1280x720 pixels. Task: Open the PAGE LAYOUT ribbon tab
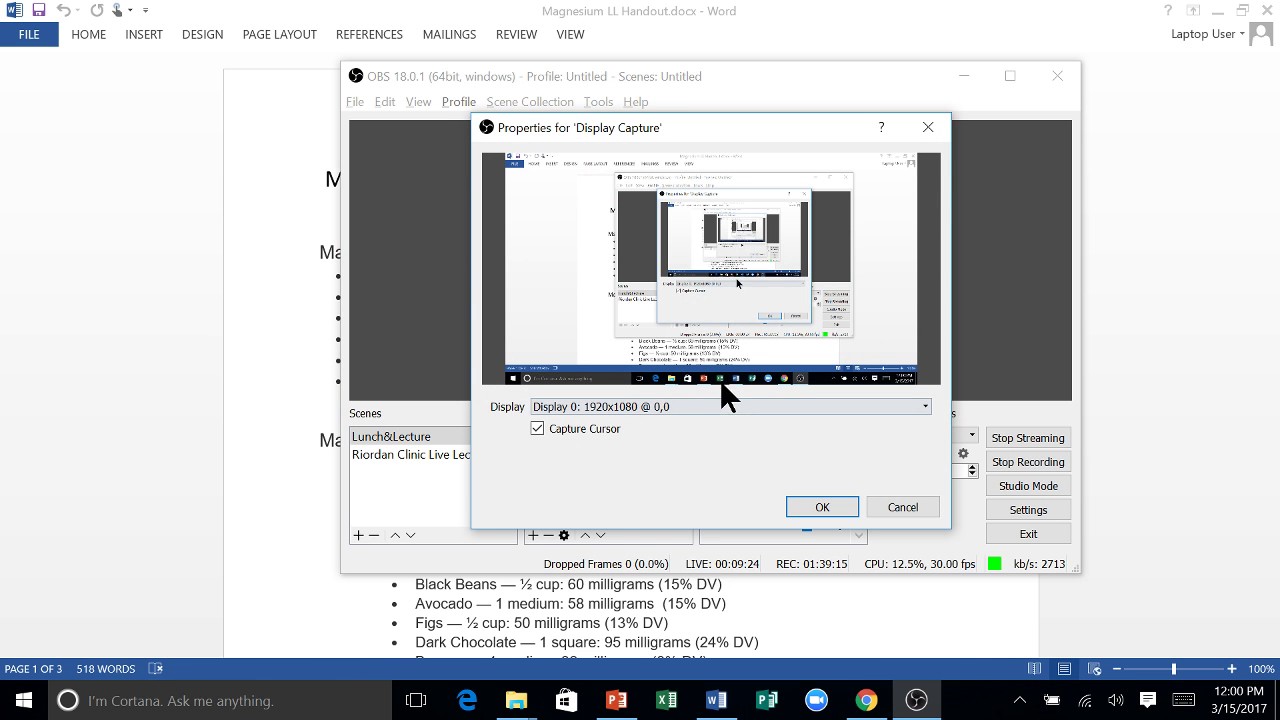(279, 34)
